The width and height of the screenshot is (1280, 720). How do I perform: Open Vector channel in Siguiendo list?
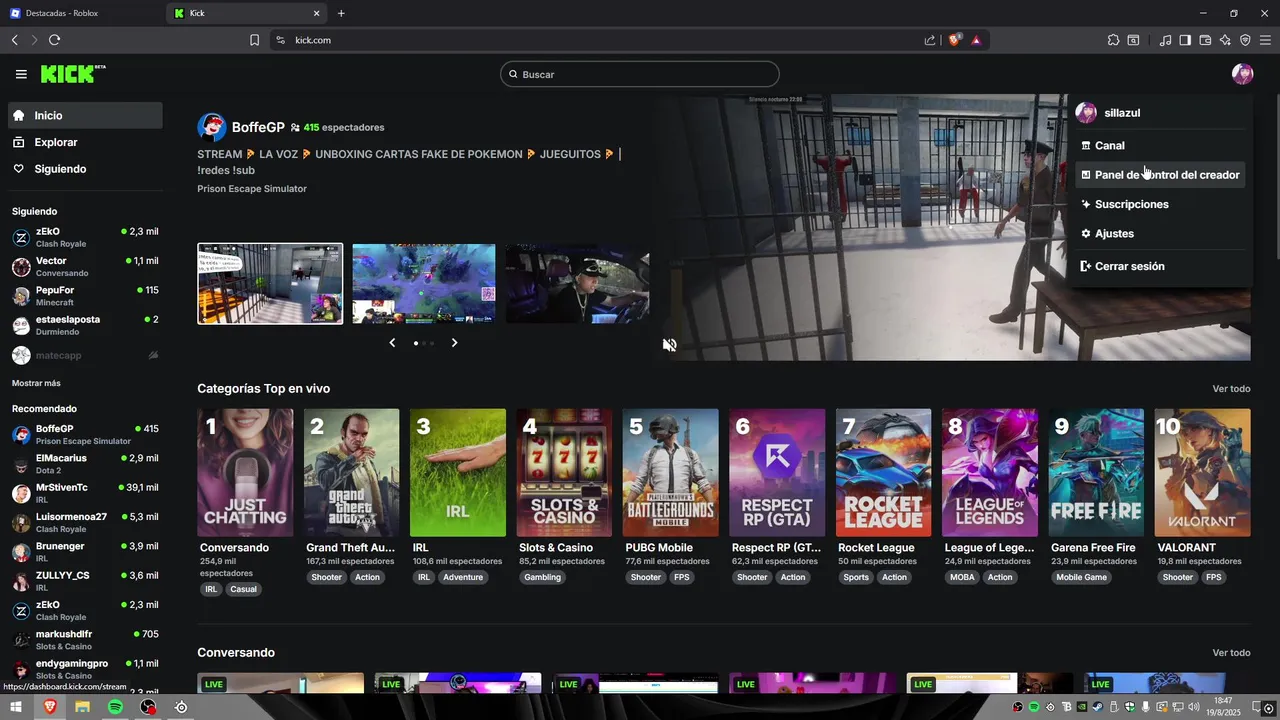click(x=85, y=266)
